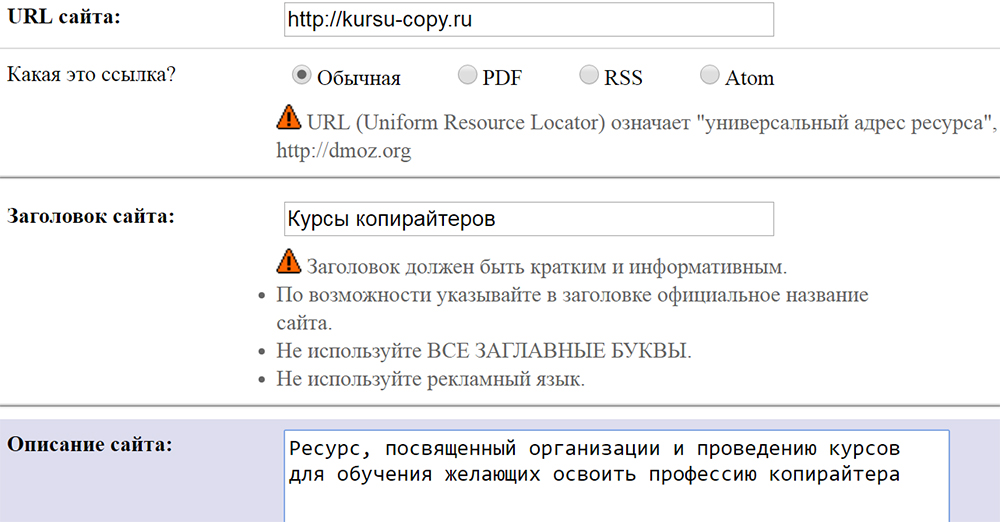This screenshot has height=522, width=1000.
Task: Select the Обычная radio button
Action: pyautogui.click(x=300, y=76)
